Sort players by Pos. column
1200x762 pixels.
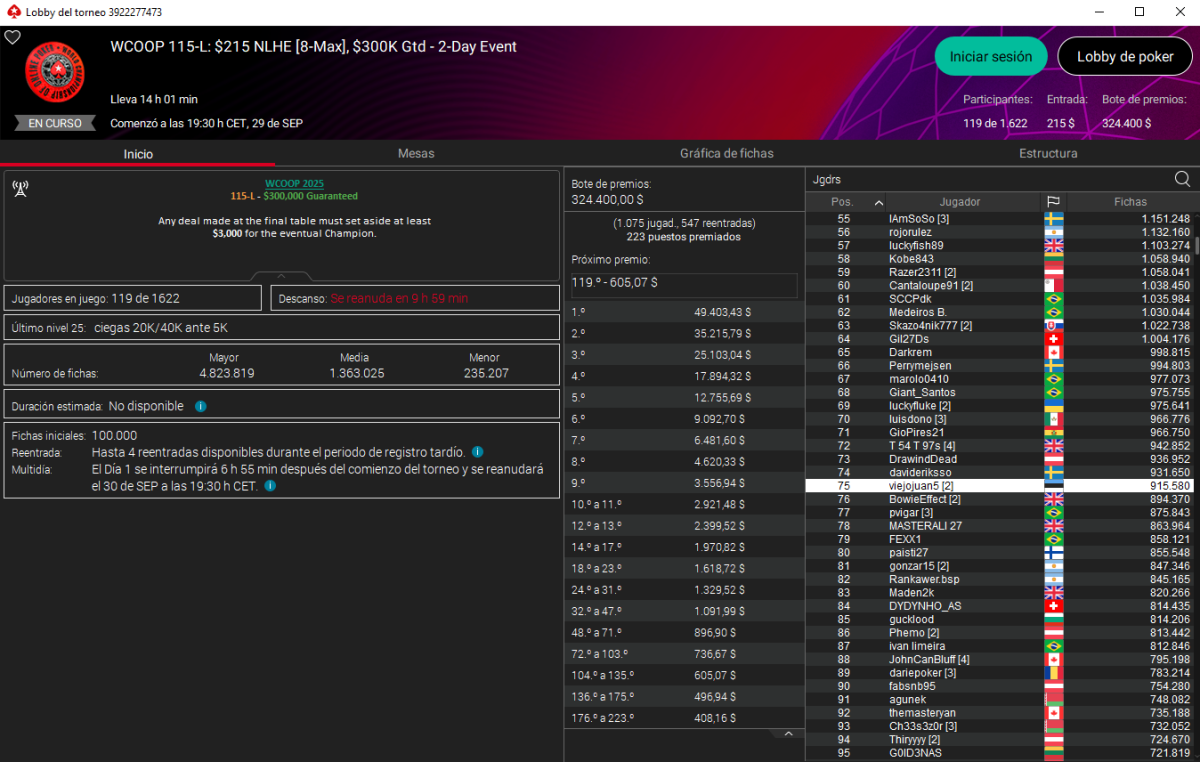click(x=846, y=202)
